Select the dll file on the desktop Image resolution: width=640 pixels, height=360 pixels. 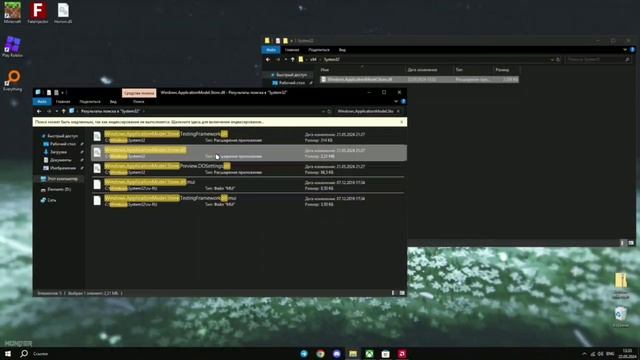tap(63, 13)
